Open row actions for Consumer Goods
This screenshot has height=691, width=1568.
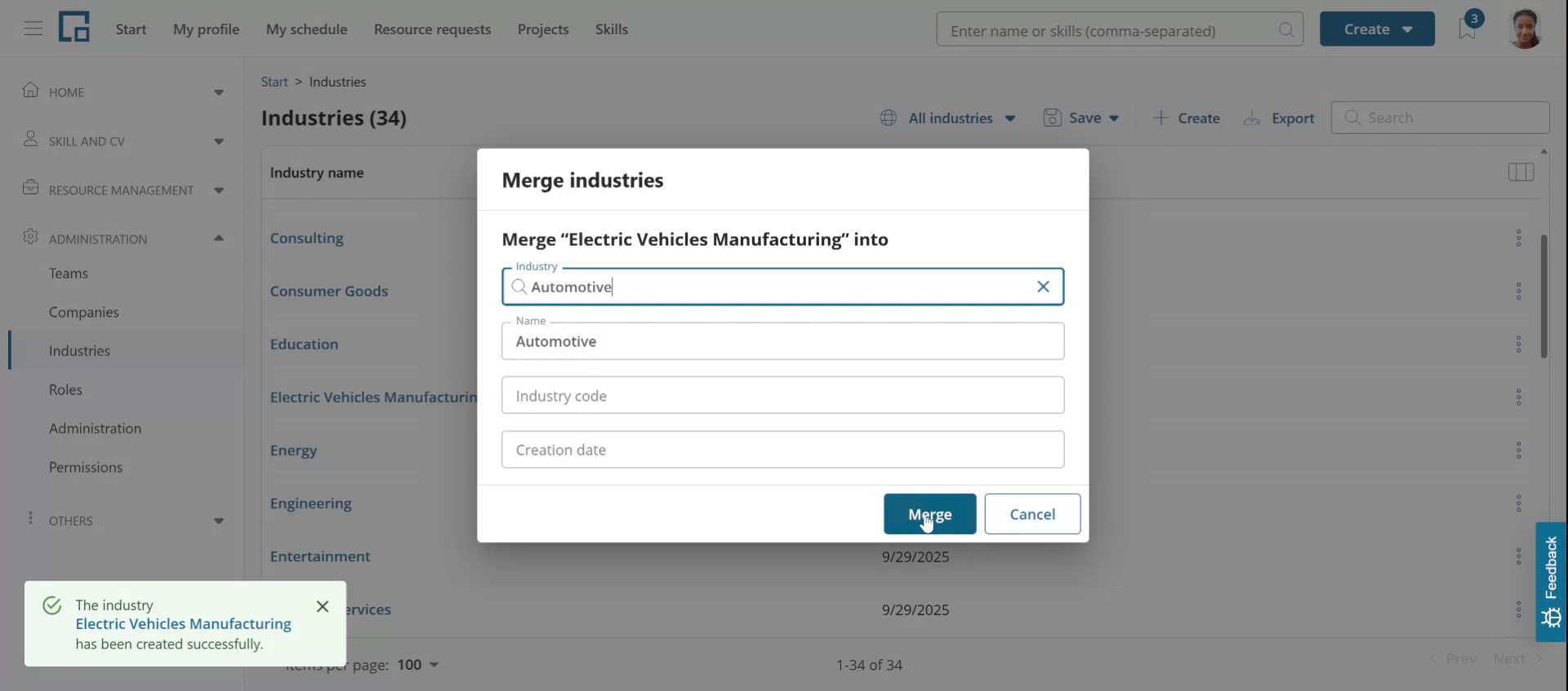click(x=1518, y=291)
